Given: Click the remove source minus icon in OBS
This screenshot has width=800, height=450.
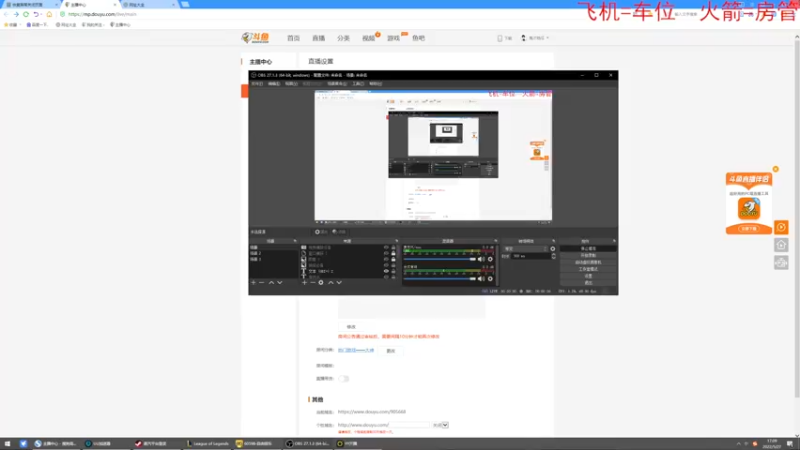Looking at the screenshot, I should tap(313, 283).
